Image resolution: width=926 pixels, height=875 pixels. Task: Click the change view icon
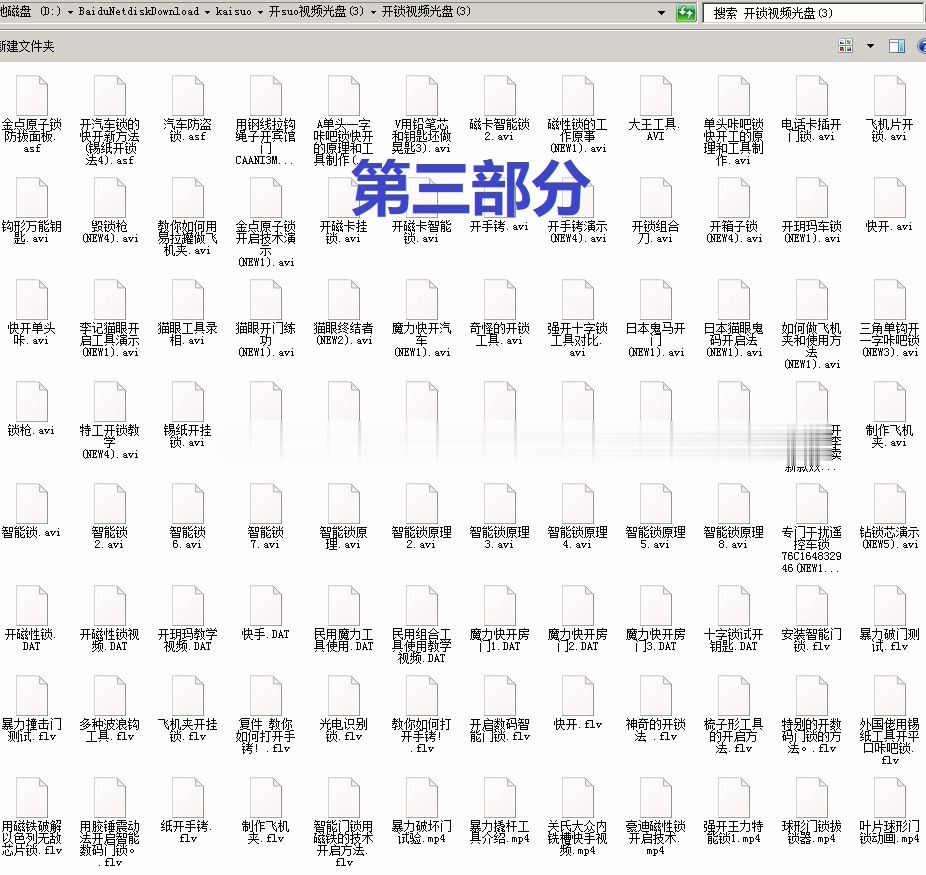pos(846,46)
